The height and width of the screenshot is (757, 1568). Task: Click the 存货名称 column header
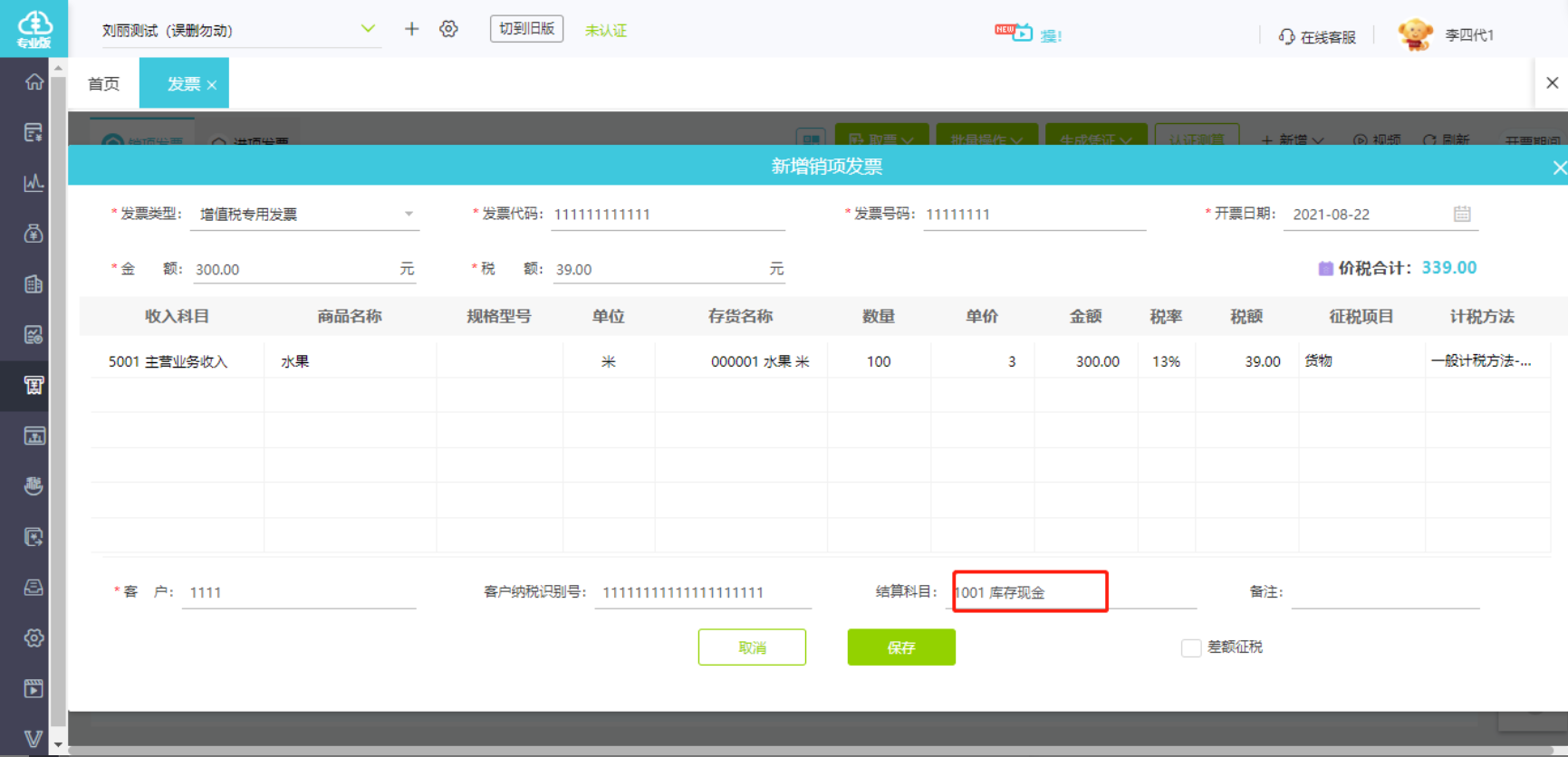point(740,316)
